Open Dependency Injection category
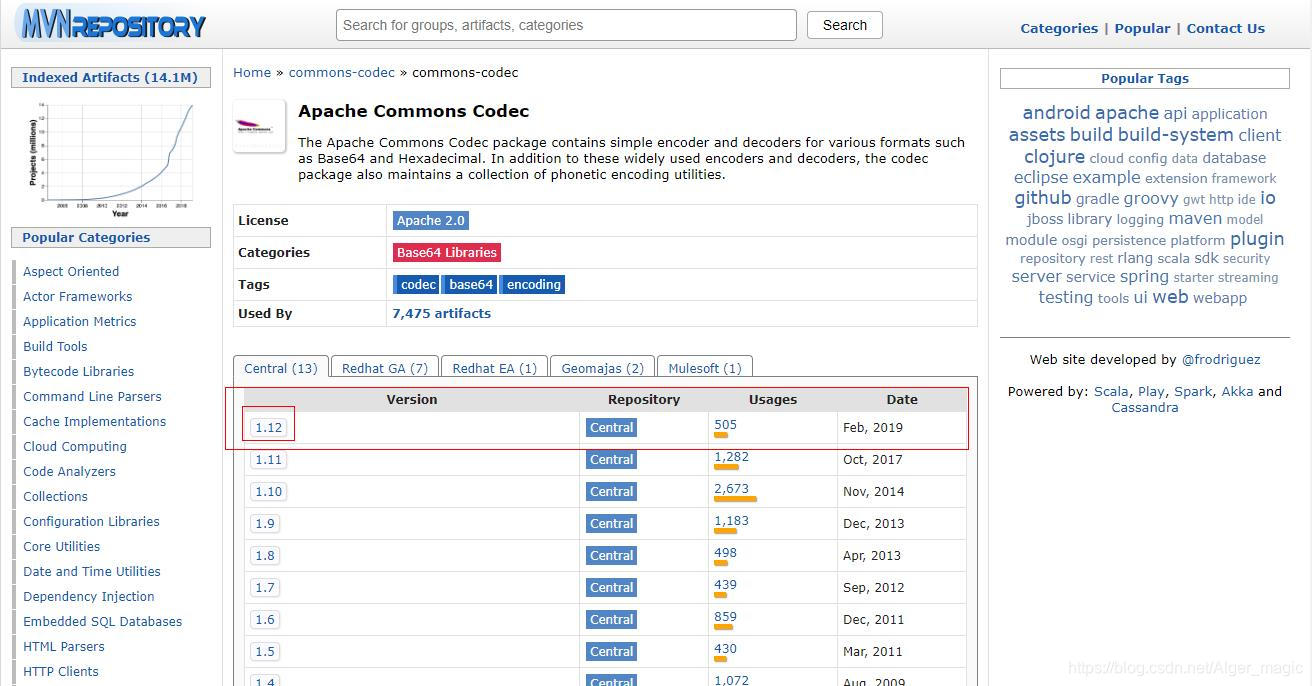Image resolution: width=1312 pixels, height=686 pixels. [89, 596]
